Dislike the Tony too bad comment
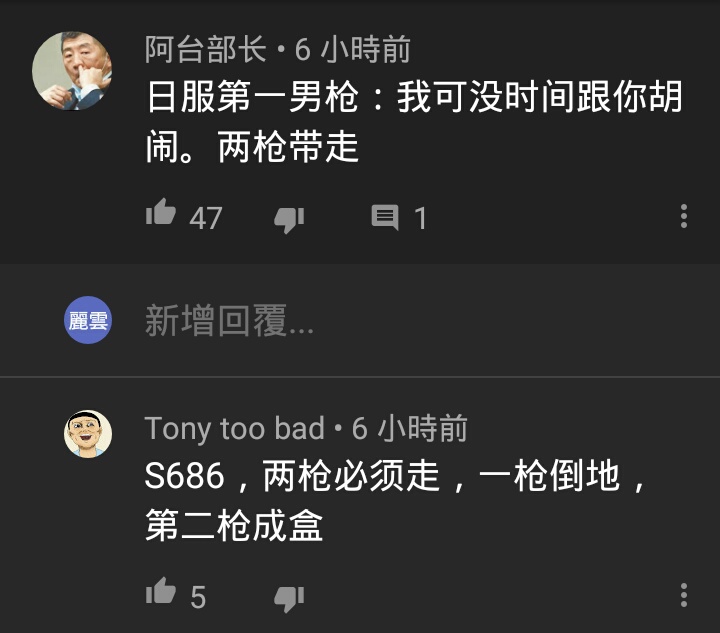 click(x=289, y=599)
